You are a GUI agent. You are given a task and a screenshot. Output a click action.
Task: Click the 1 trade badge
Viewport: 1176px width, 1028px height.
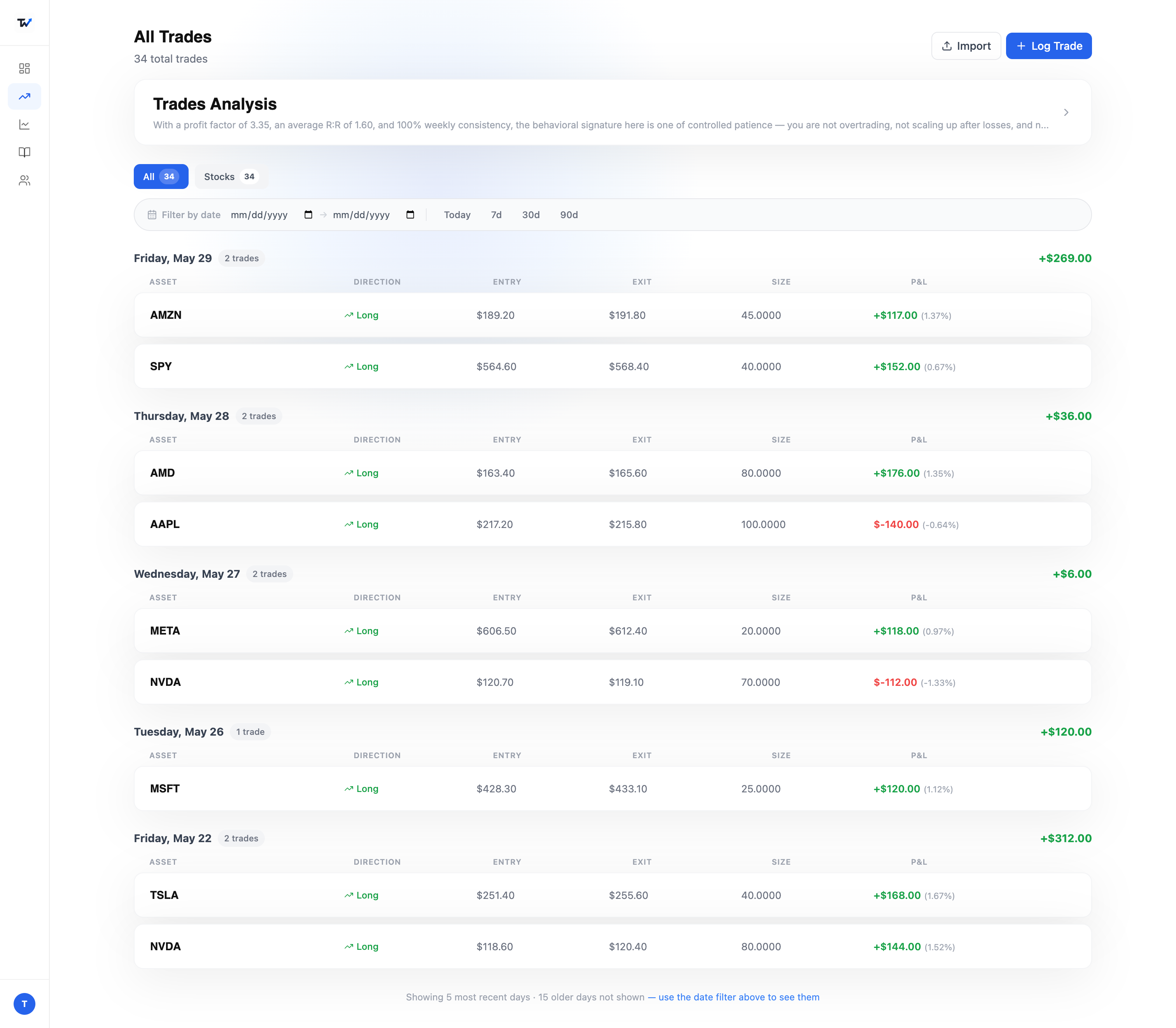pyautogui.click(x=250, y=732)
